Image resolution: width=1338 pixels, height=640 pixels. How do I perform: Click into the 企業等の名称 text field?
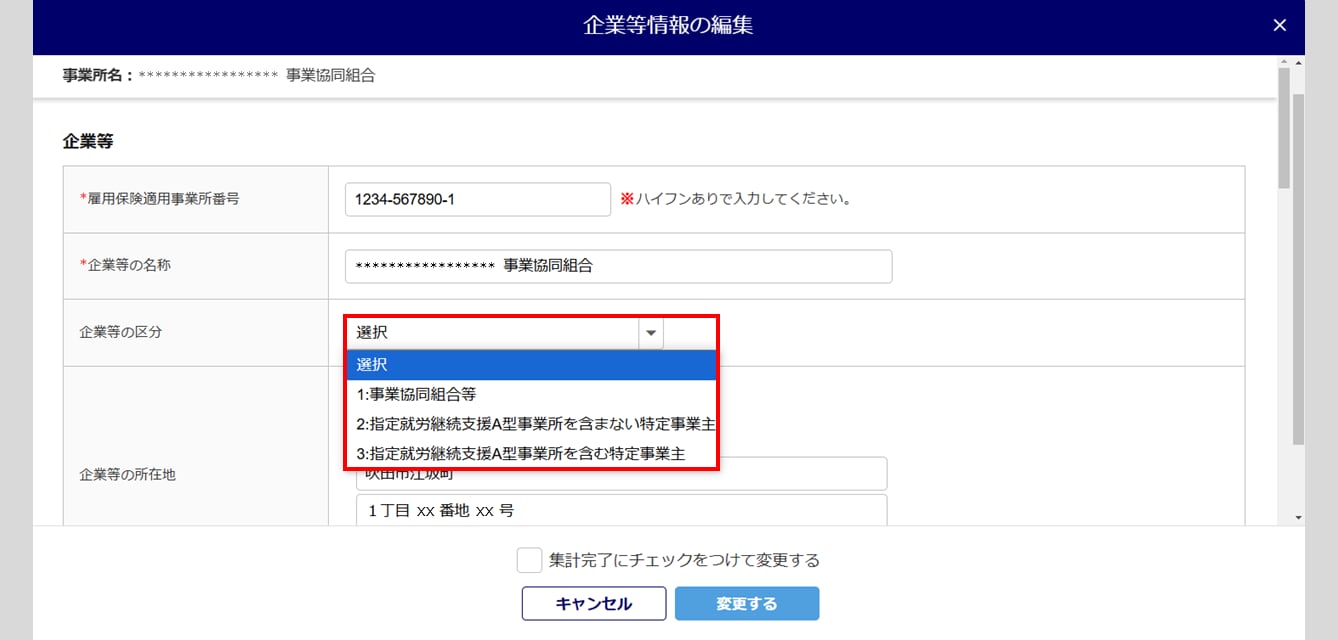pyautogui.click(x=618, y=266)
